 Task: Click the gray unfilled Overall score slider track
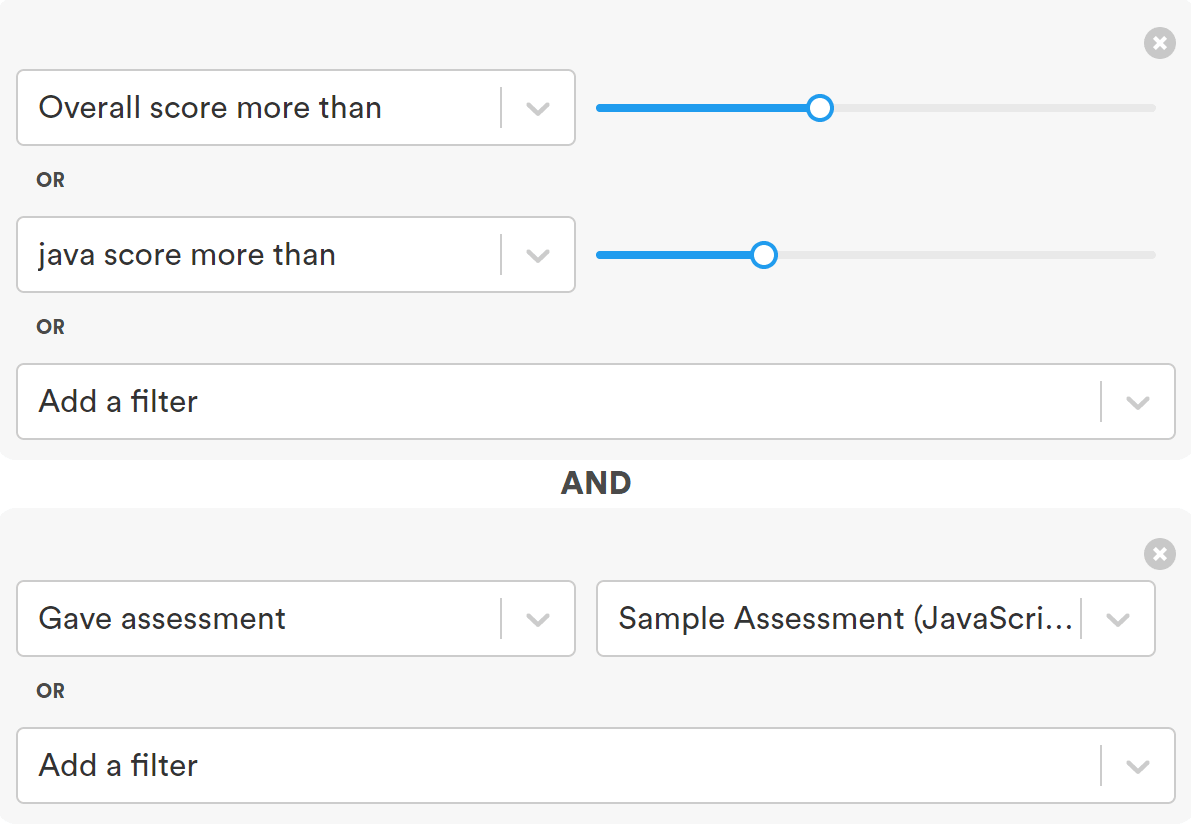coord(995,108)
